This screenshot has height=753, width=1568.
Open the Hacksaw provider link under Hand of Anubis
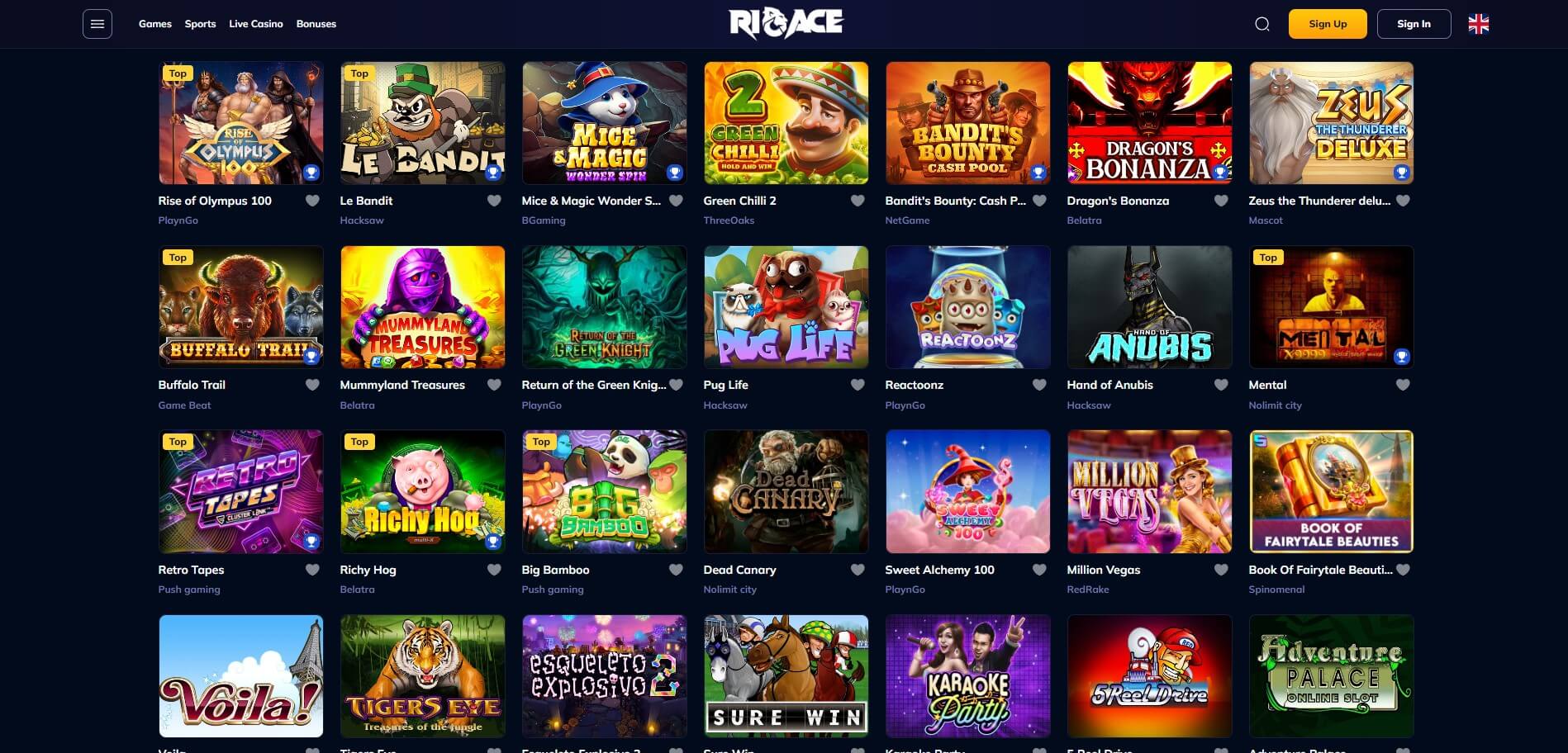pos(1089,405)
